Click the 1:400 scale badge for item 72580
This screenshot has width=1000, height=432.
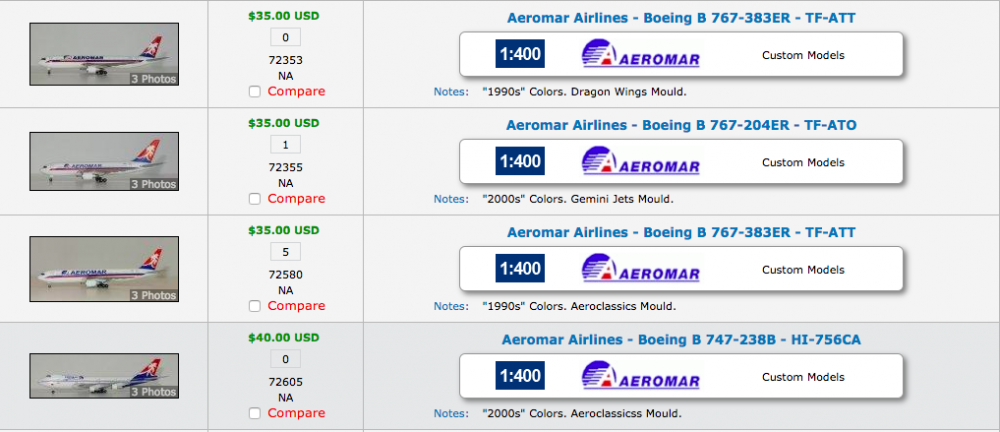(519, 269)
